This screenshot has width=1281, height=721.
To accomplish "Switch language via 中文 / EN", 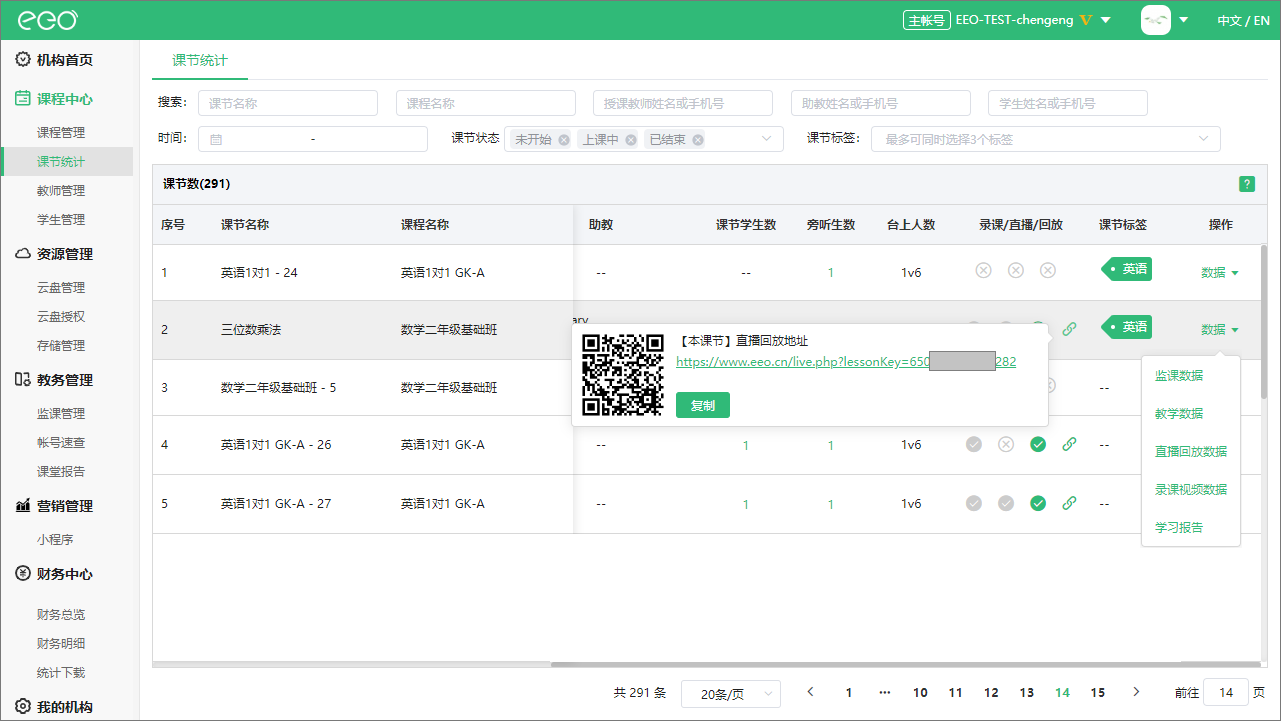I will click(1243, 20).
